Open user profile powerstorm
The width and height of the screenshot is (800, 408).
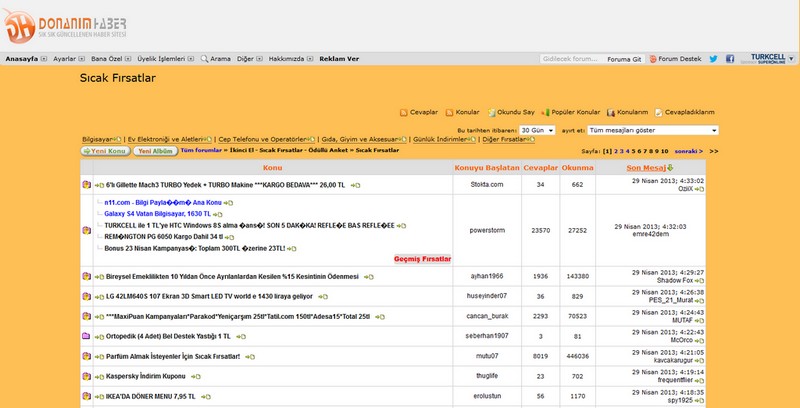click(487, 231)
